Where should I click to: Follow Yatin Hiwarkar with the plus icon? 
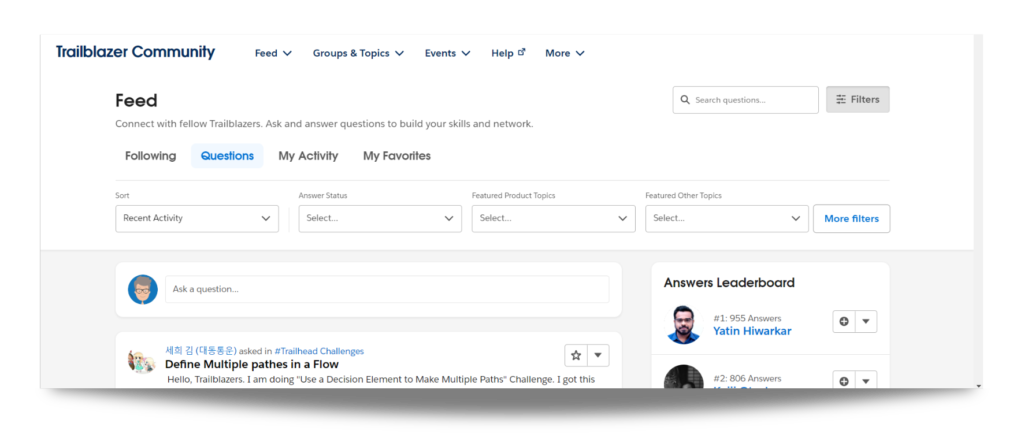click(844, 322)
